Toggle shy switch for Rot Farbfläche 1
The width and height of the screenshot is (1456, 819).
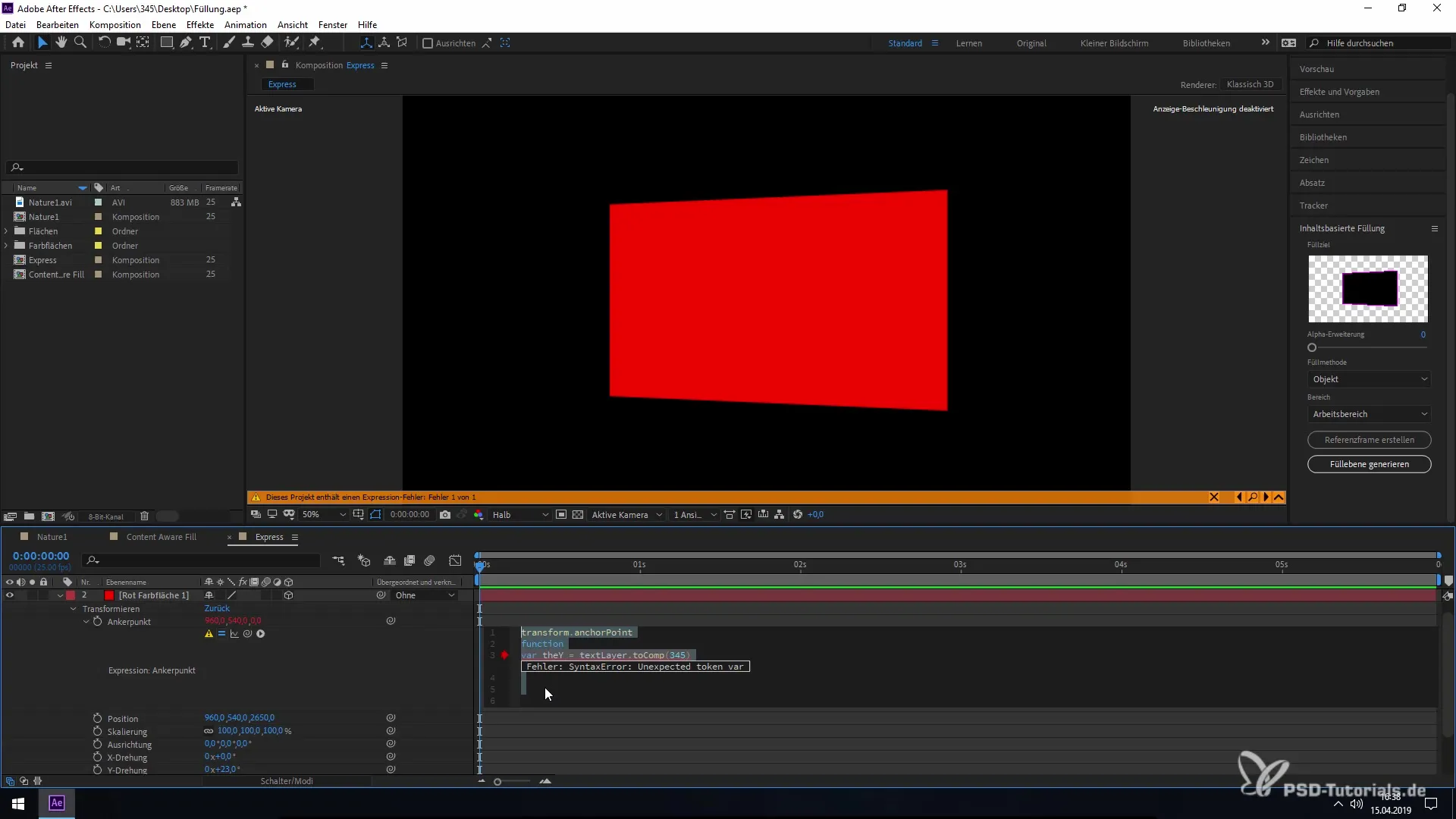coord(209,596)
